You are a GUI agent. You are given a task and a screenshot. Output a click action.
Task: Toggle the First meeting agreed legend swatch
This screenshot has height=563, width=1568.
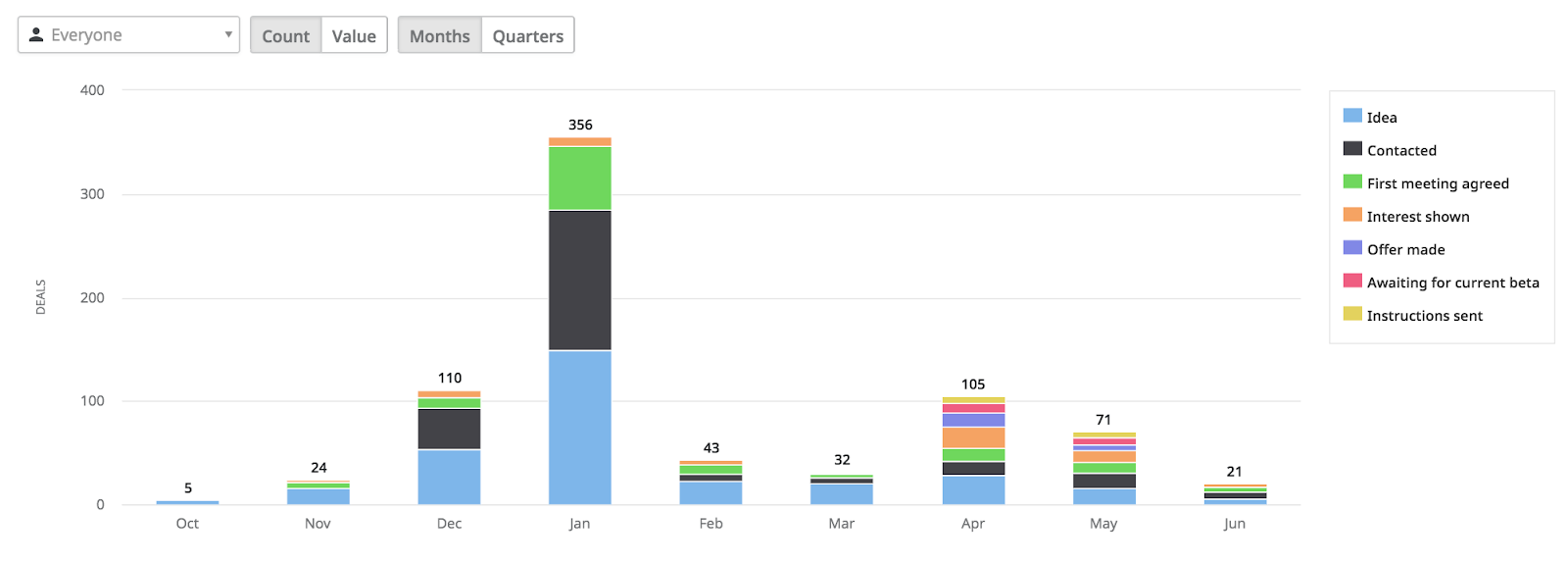(x=1352, y=182)
